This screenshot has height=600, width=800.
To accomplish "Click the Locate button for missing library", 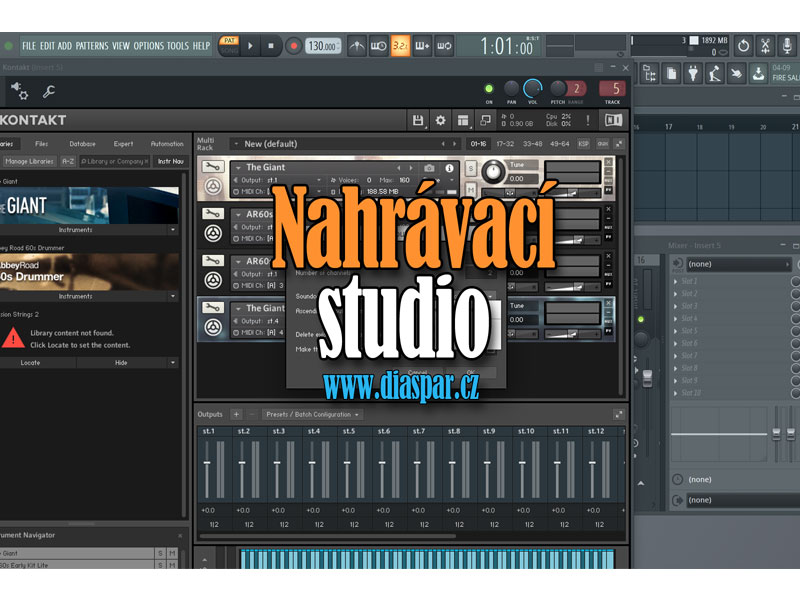I will click(x=31, y=362).
